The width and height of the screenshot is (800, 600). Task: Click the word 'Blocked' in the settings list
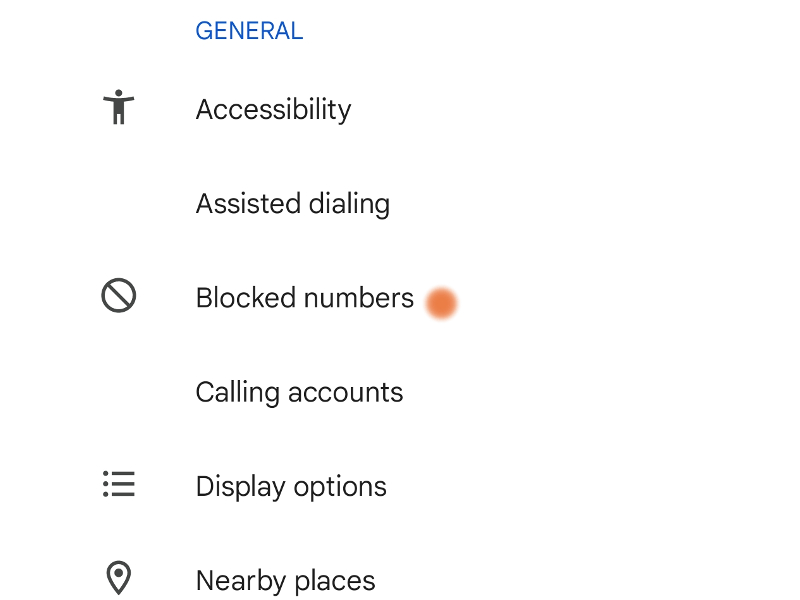pyautogui.click(x=246, y=297)
